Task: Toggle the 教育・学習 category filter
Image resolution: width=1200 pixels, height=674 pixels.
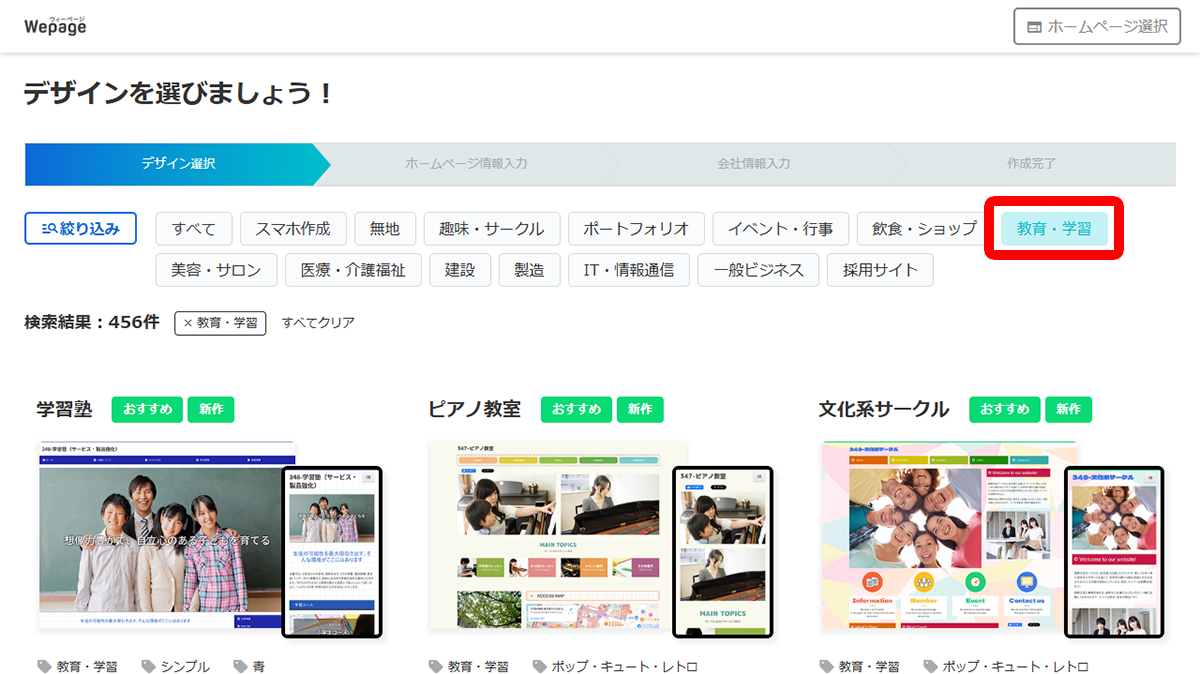Action: tap(1053, 229)
